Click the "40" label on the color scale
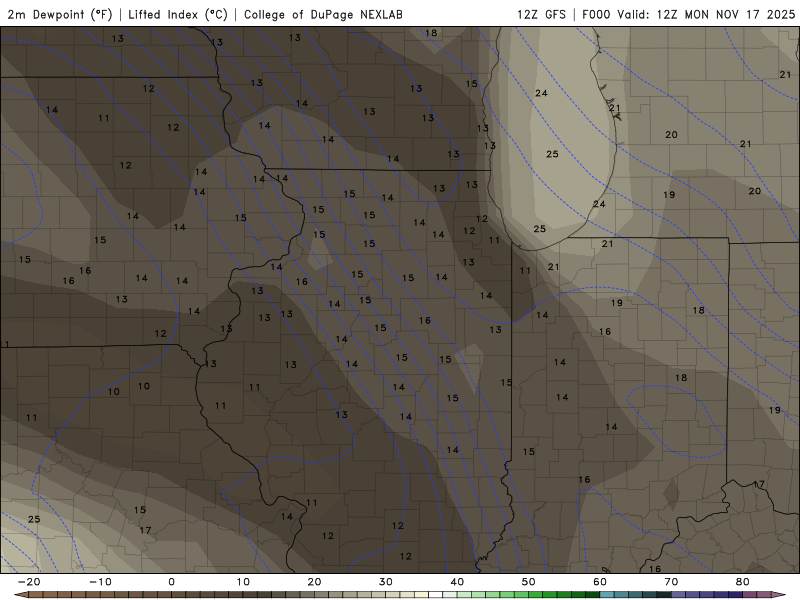The width and height of the screenshot is (800, 600). coord(457,582)
